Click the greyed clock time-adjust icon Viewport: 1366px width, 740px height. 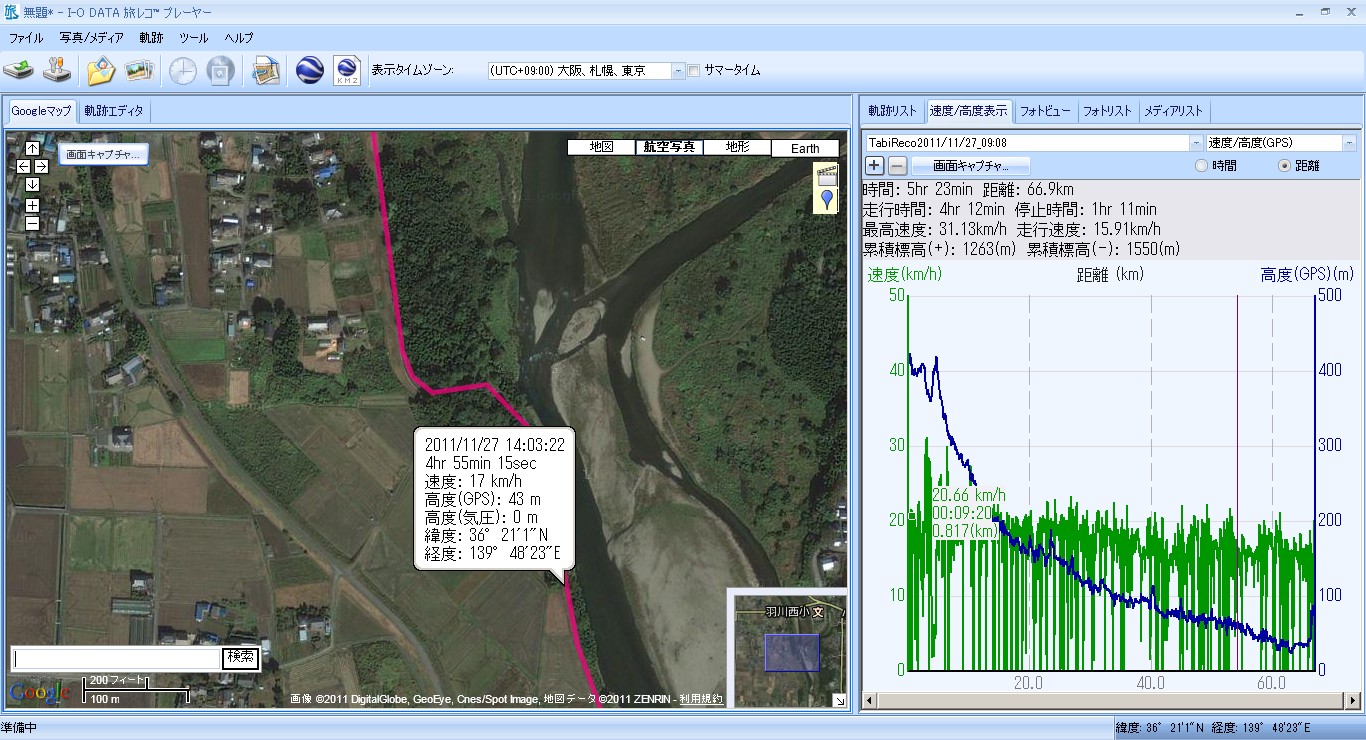coord(182,71)
